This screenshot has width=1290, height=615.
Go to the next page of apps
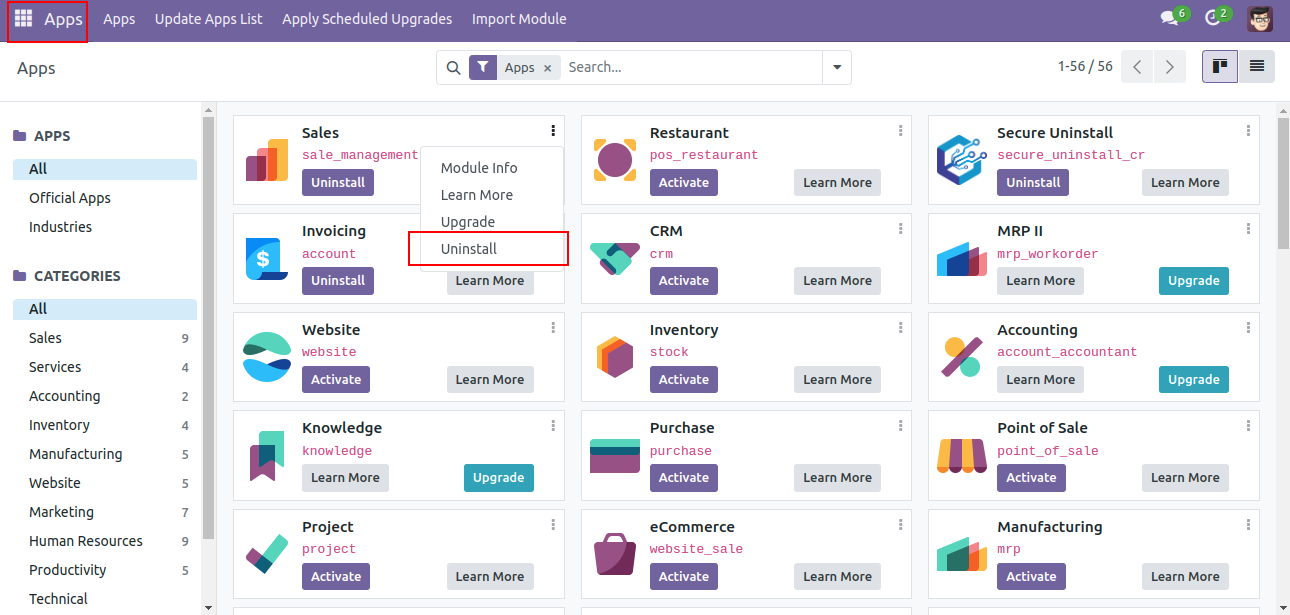(1169, 67)
